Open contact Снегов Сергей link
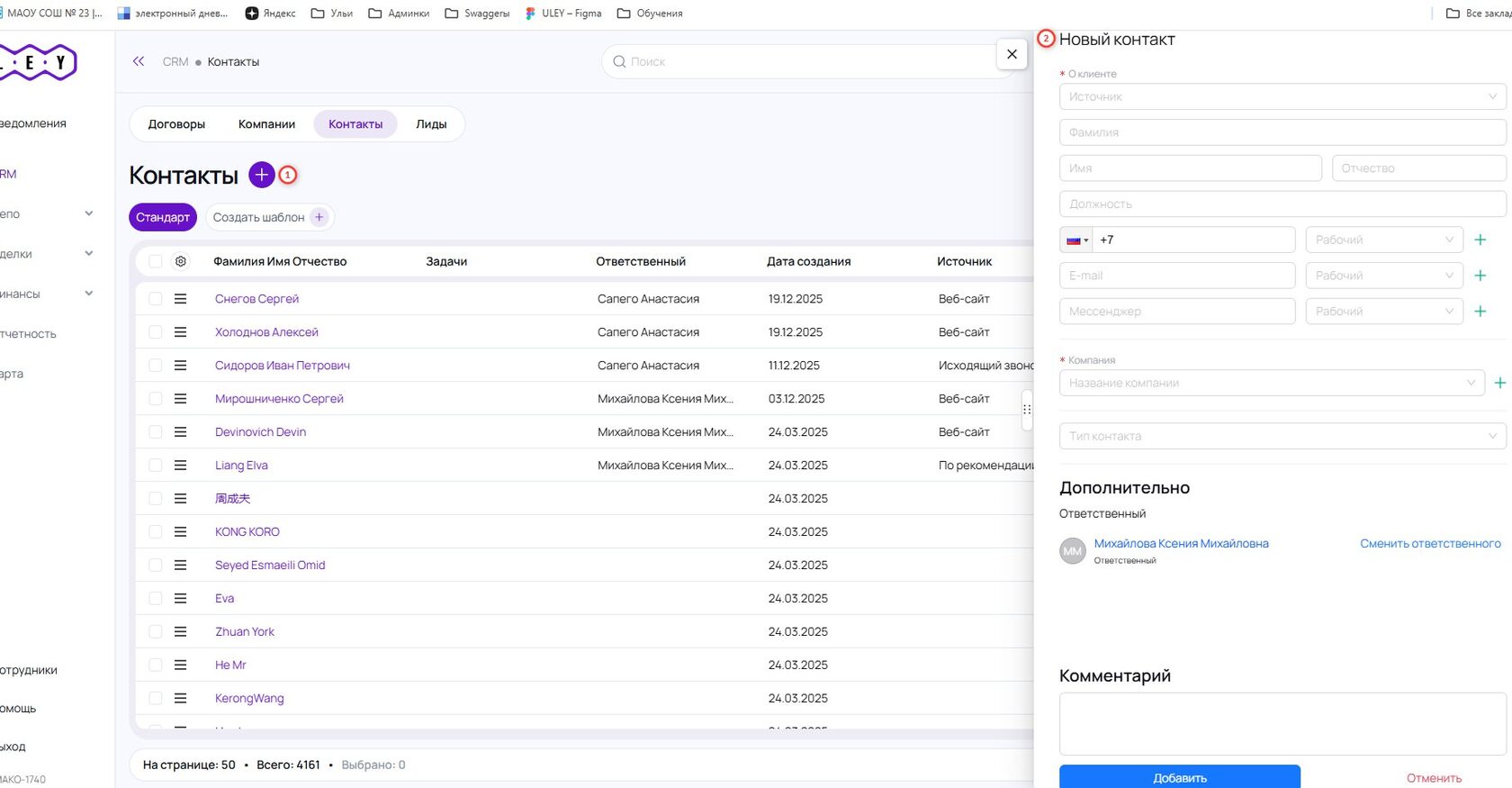The width and height of the screenshot is (1512, 788). (x=256, y=299)
